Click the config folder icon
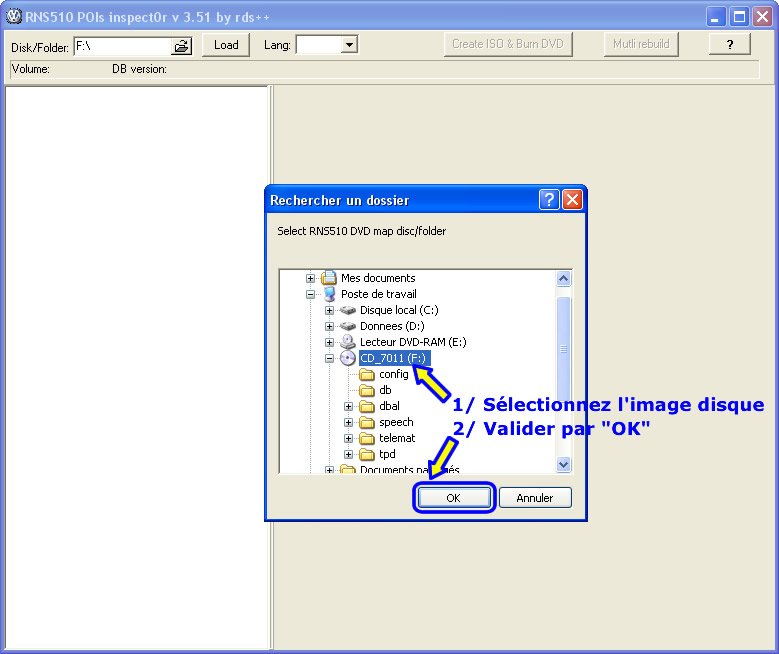Viewport: 779px width, 654px height. (x=367, y=374)
